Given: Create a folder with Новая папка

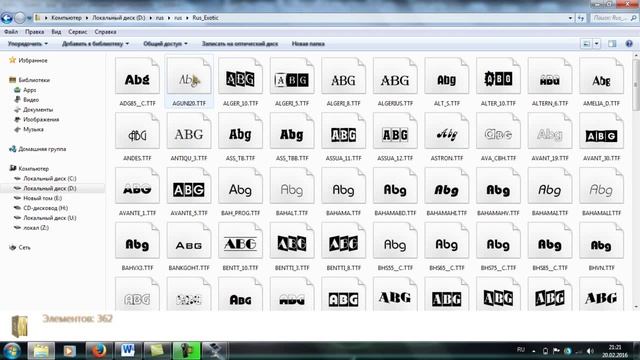Looking at the screenshot, I should click(308, 44).
